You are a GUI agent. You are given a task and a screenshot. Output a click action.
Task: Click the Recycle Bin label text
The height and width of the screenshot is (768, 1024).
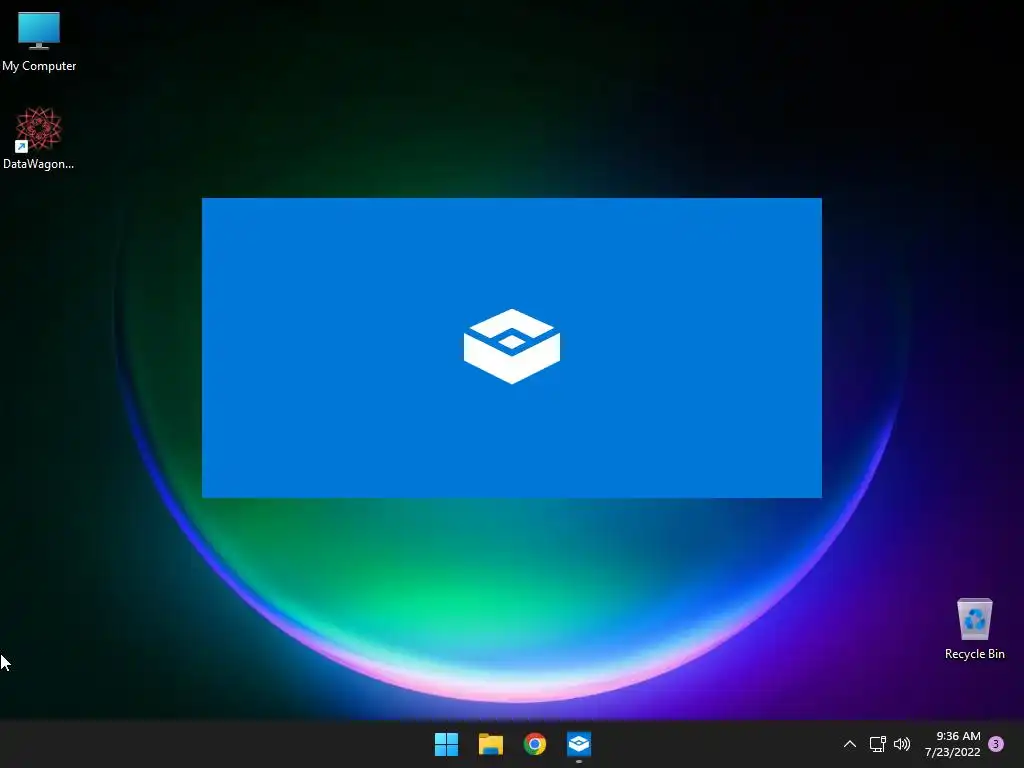[974, 654]
